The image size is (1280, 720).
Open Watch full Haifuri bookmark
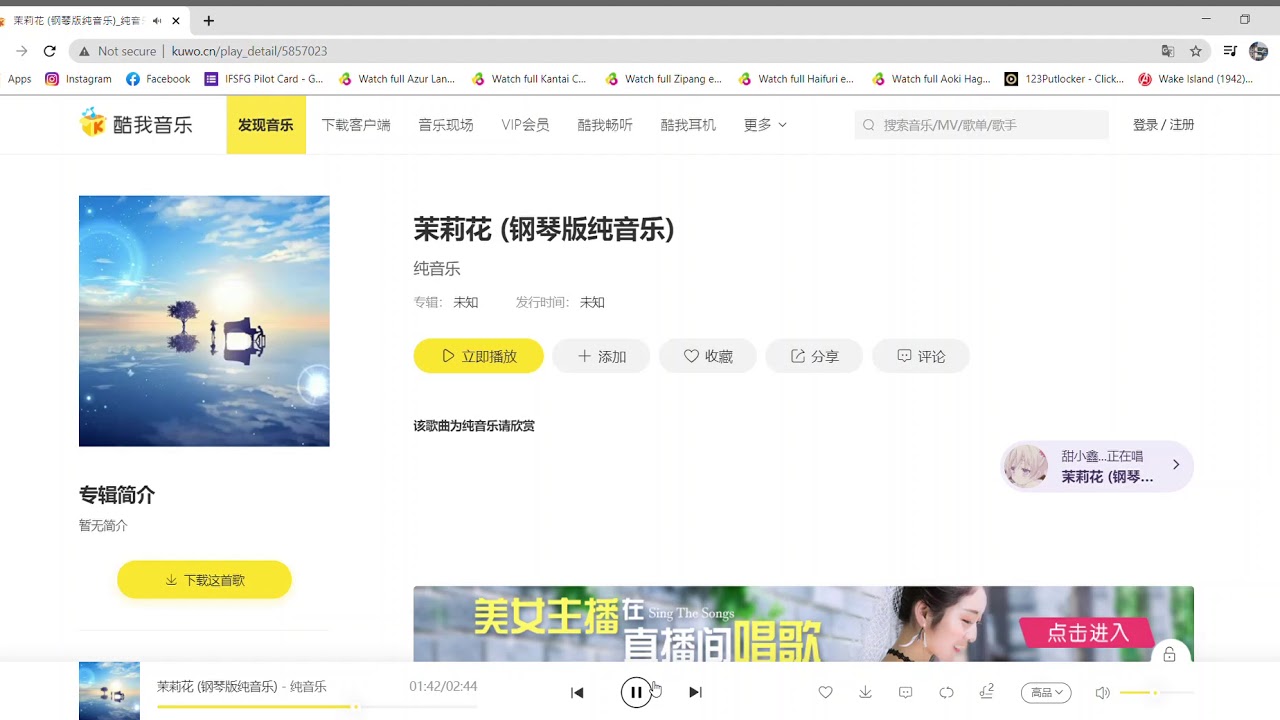(x=796, y=79)
